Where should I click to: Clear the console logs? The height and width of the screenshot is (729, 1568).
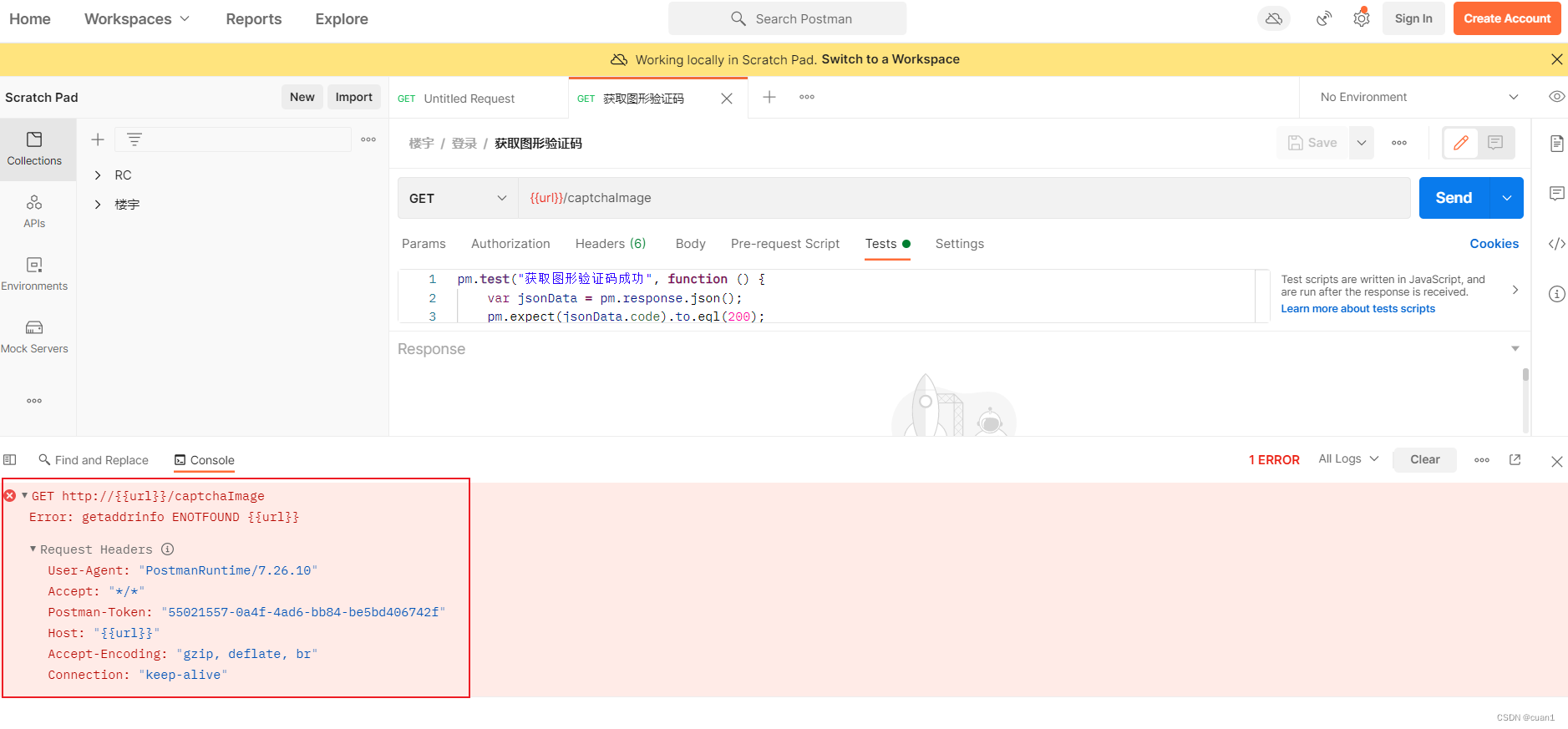click(x=1425, y=459)
